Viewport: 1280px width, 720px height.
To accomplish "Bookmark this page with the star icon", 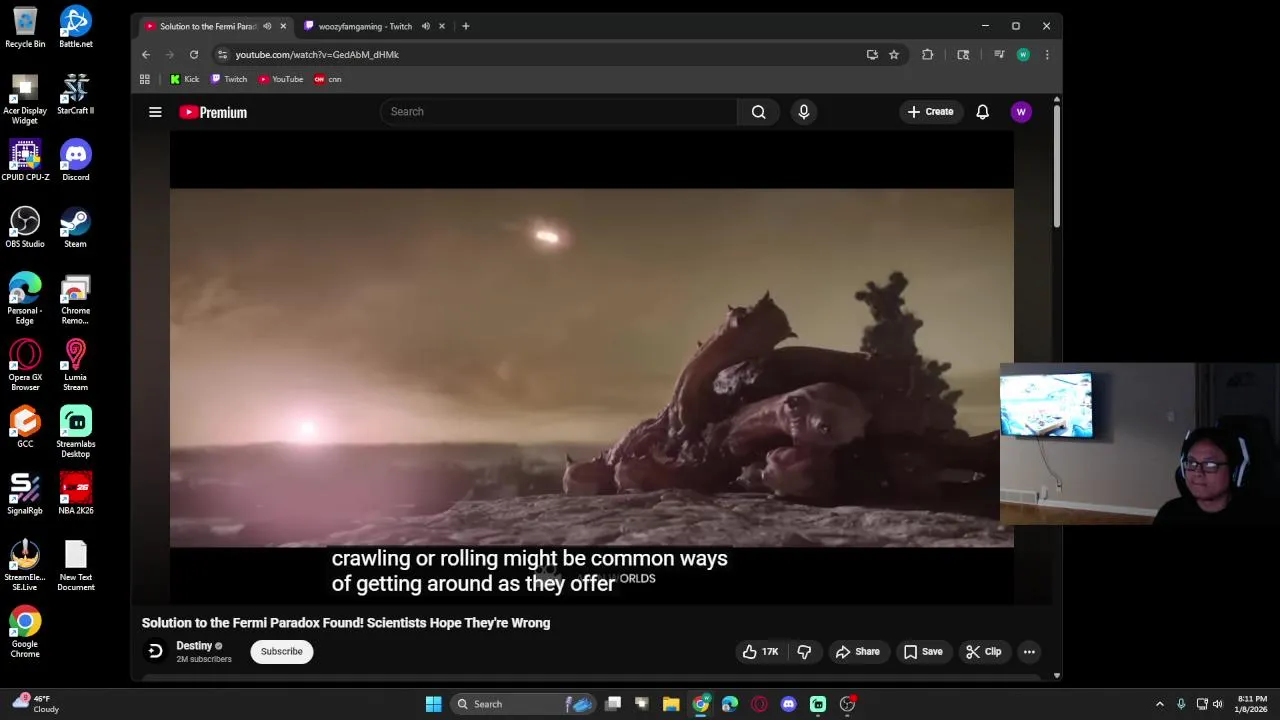I will click(x=894, y=55).
